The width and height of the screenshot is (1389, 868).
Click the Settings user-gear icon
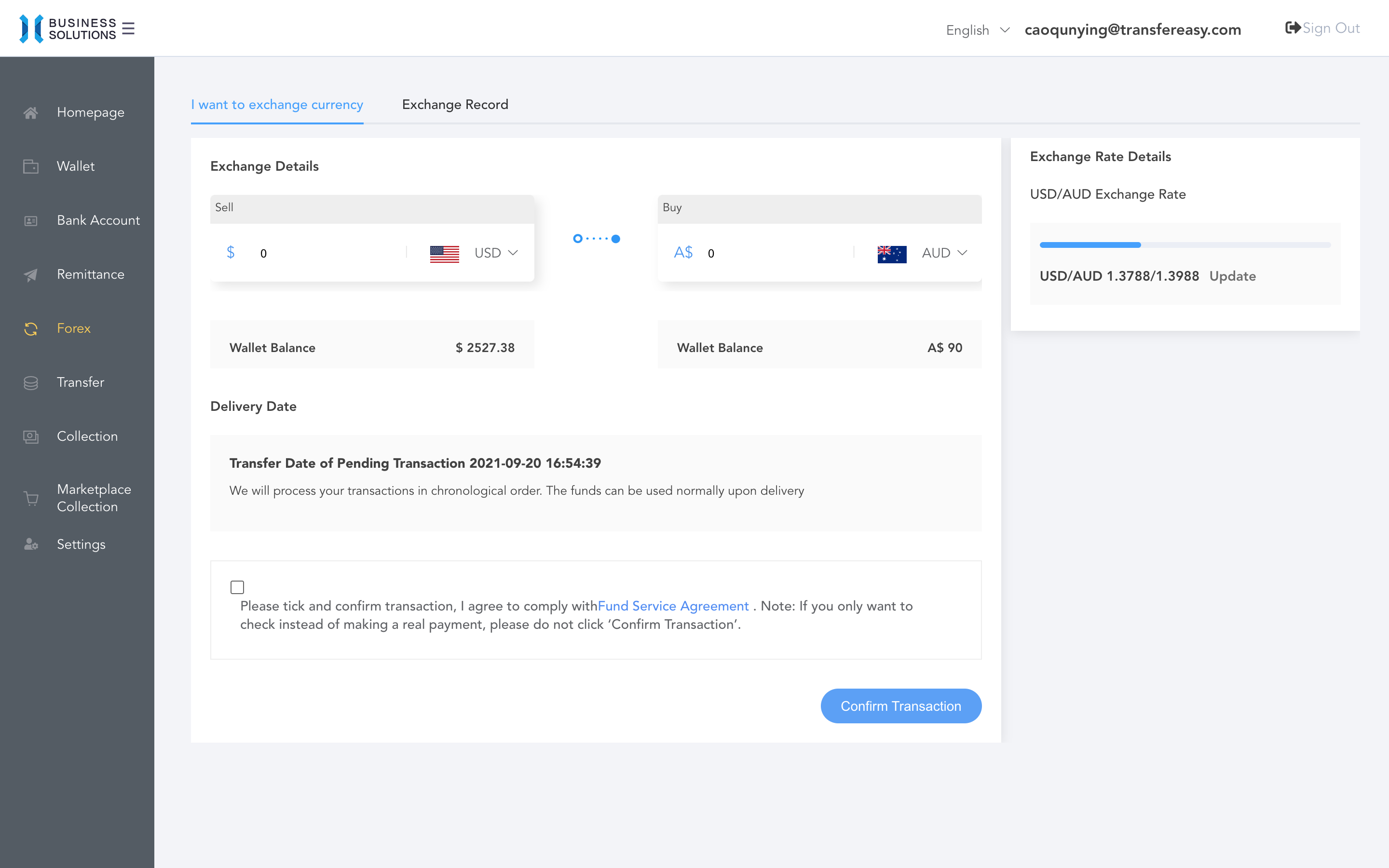pos(31,544)
